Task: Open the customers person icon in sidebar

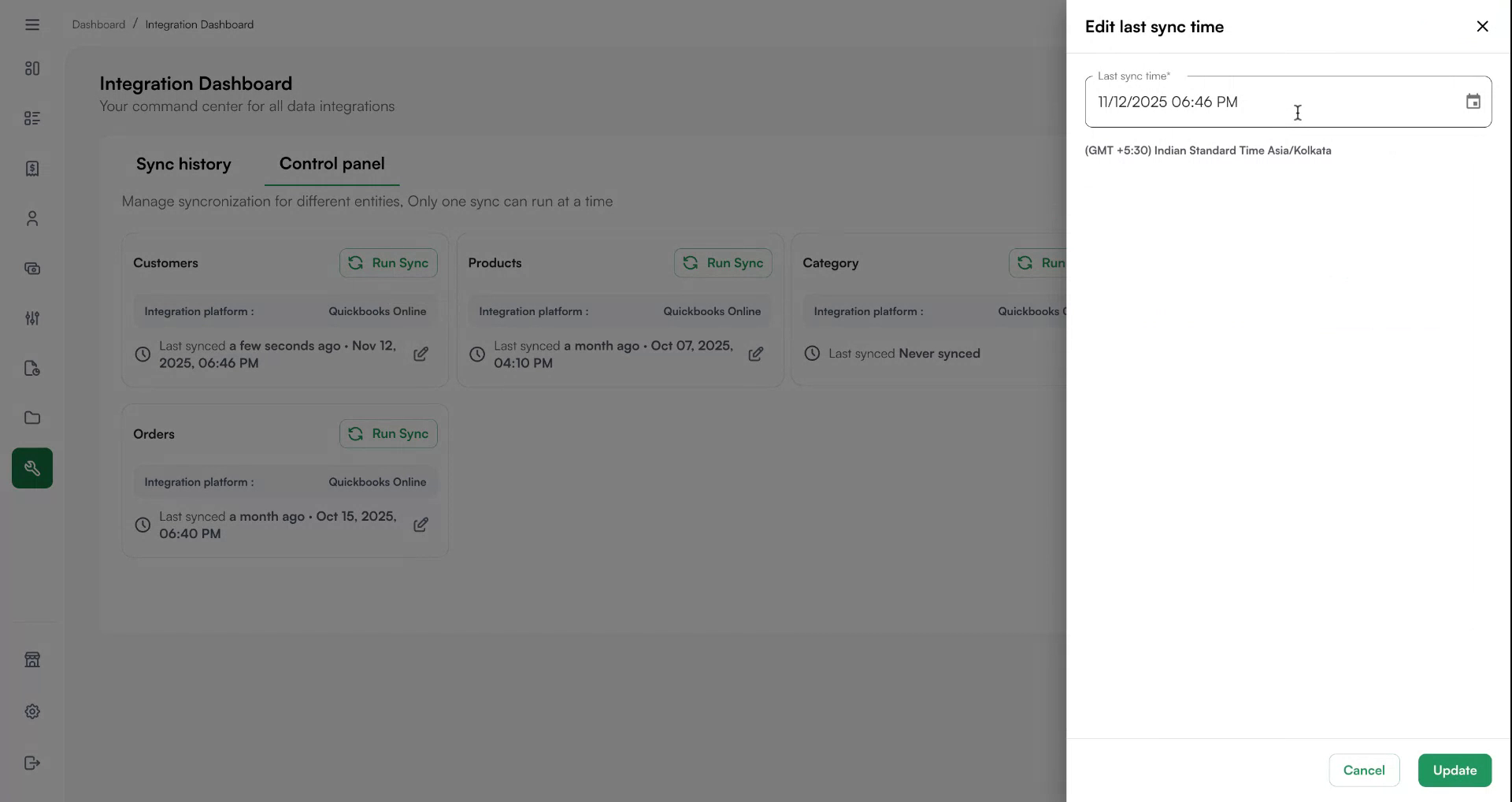Action: click(x=31, y=218)
